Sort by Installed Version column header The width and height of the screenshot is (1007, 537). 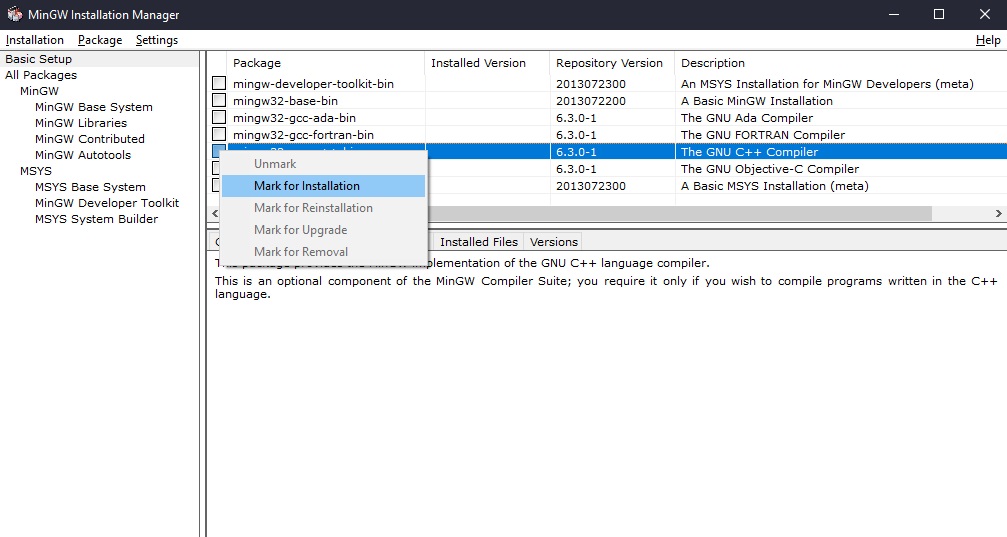pyautogui.click(x=487, y=63)
